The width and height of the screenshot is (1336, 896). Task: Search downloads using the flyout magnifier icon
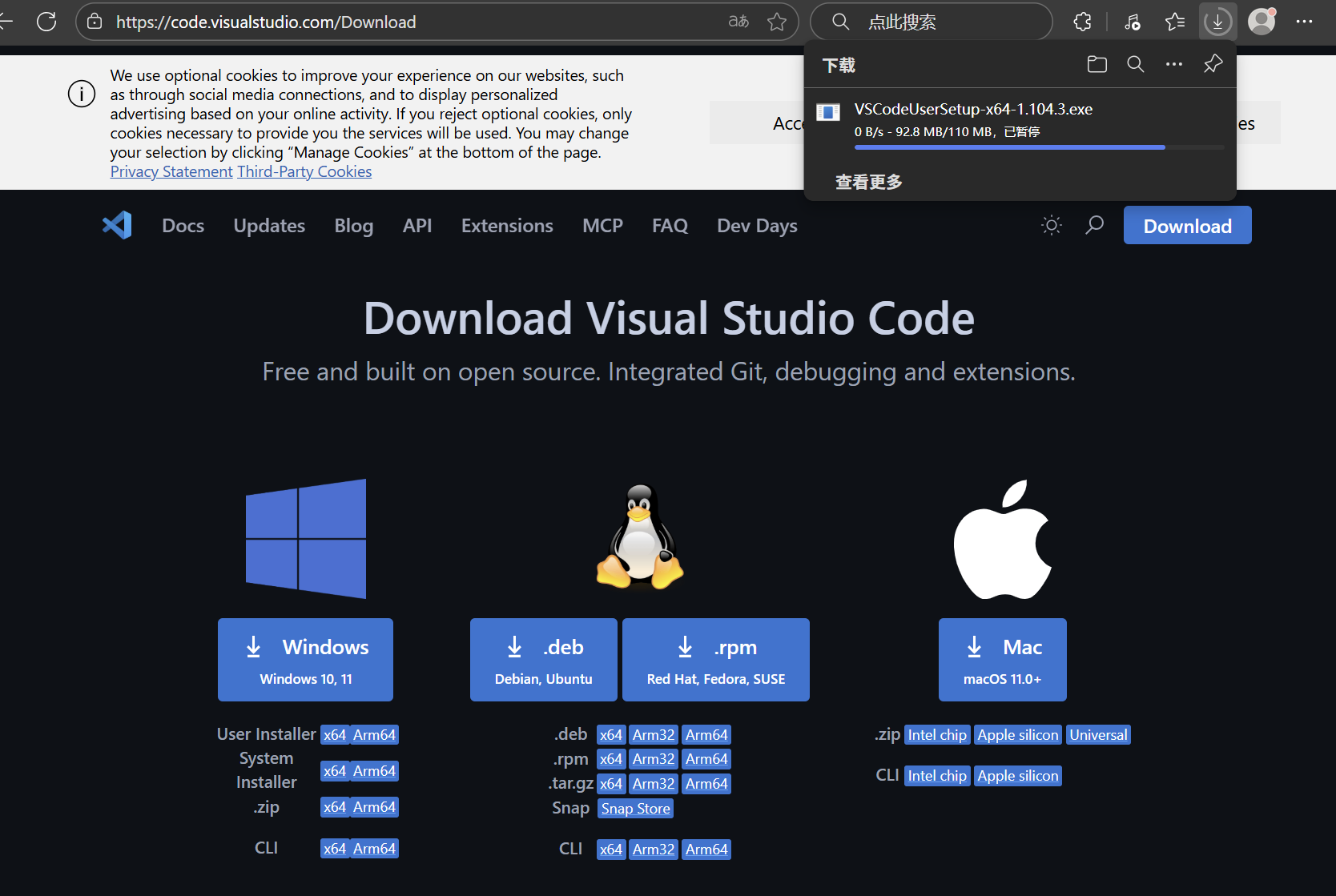click(x=1135, y=64)
